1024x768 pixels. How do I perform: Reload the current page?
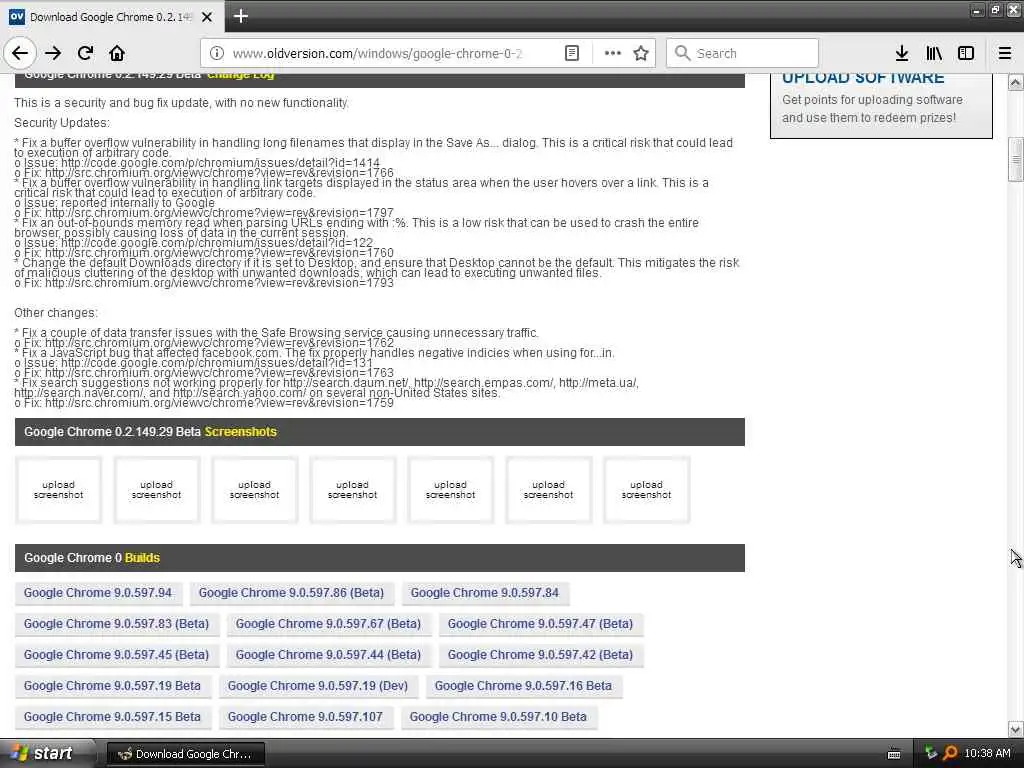pos(85,53)
